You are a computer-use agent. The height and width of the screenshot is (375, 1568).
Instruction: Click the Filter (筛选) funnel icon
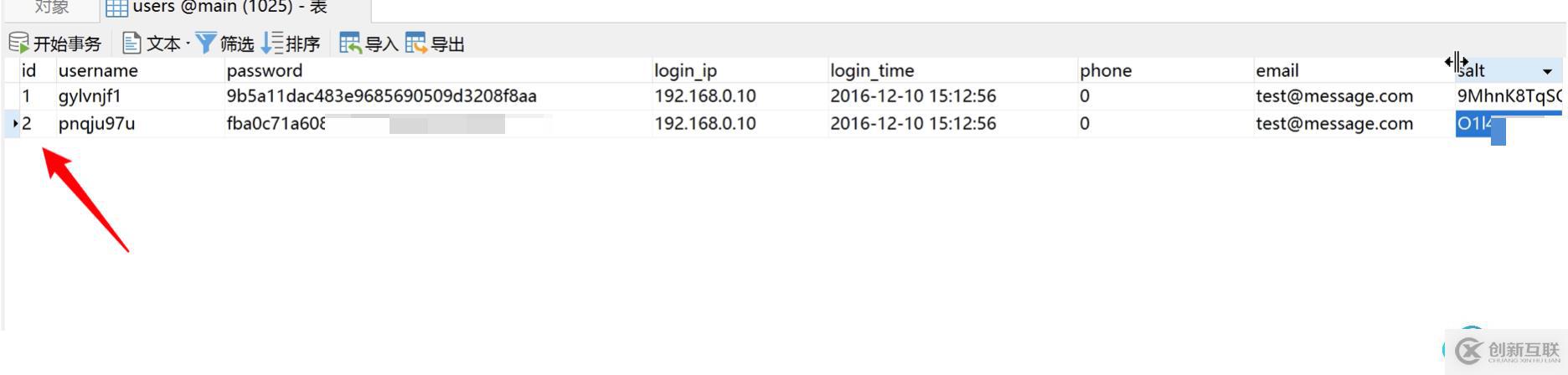click(x=205, y=43)
